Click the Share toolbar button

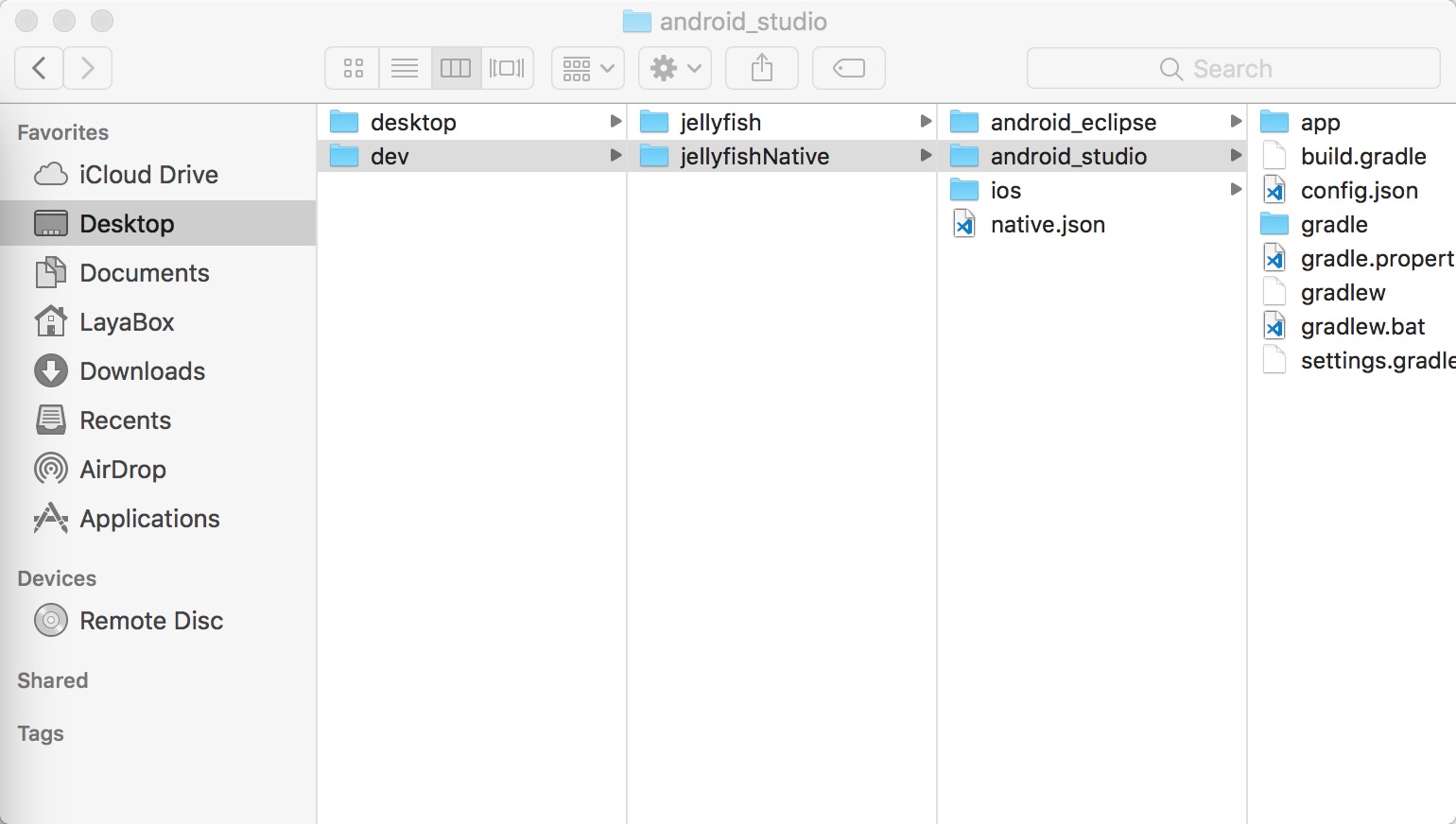pyautogui.click(x=762, y=68)
